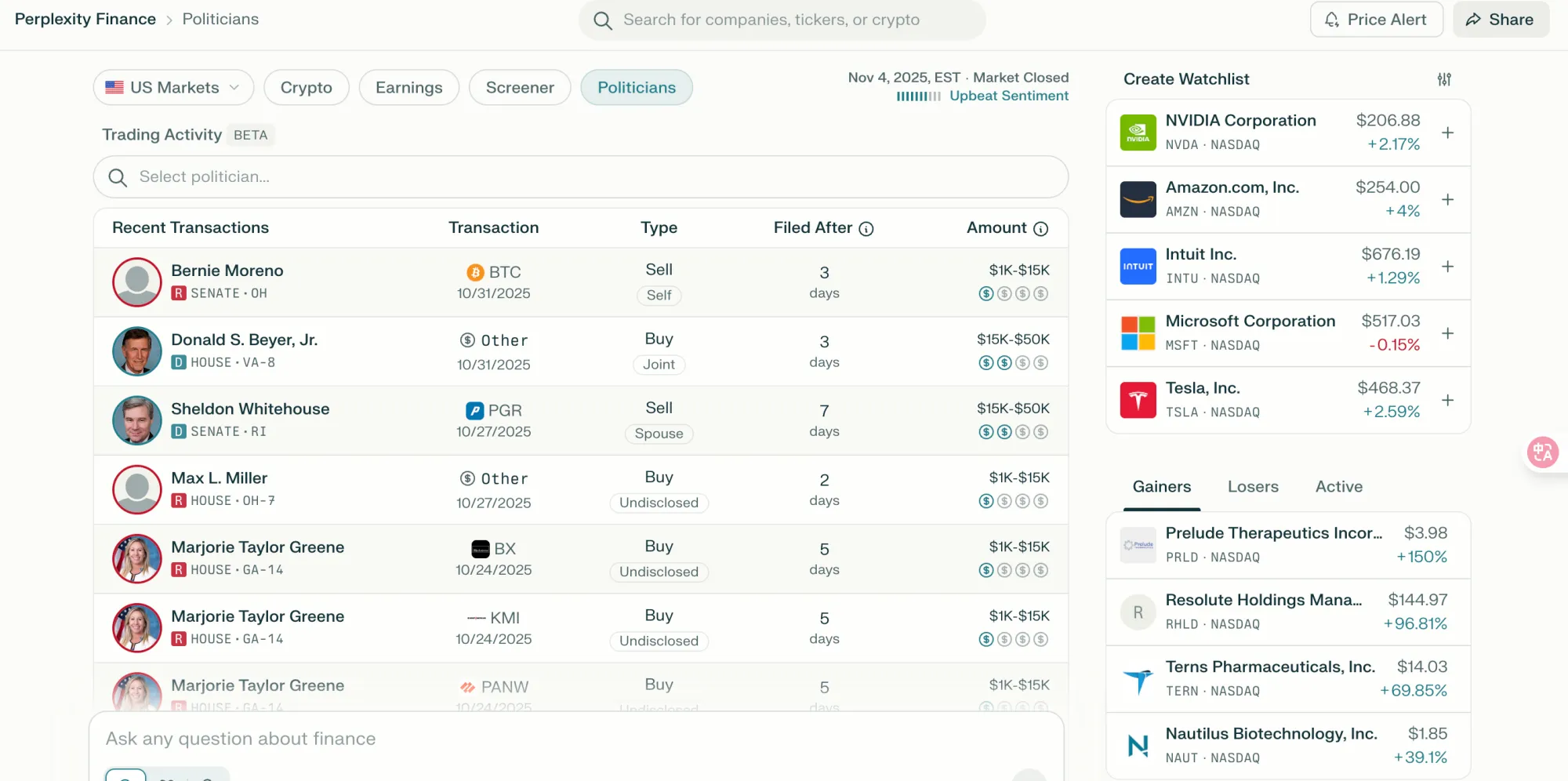Click the Price Alert button
Viewport: 1568px width, 781px height.
pyautogui.click(x=1376, y=20)
